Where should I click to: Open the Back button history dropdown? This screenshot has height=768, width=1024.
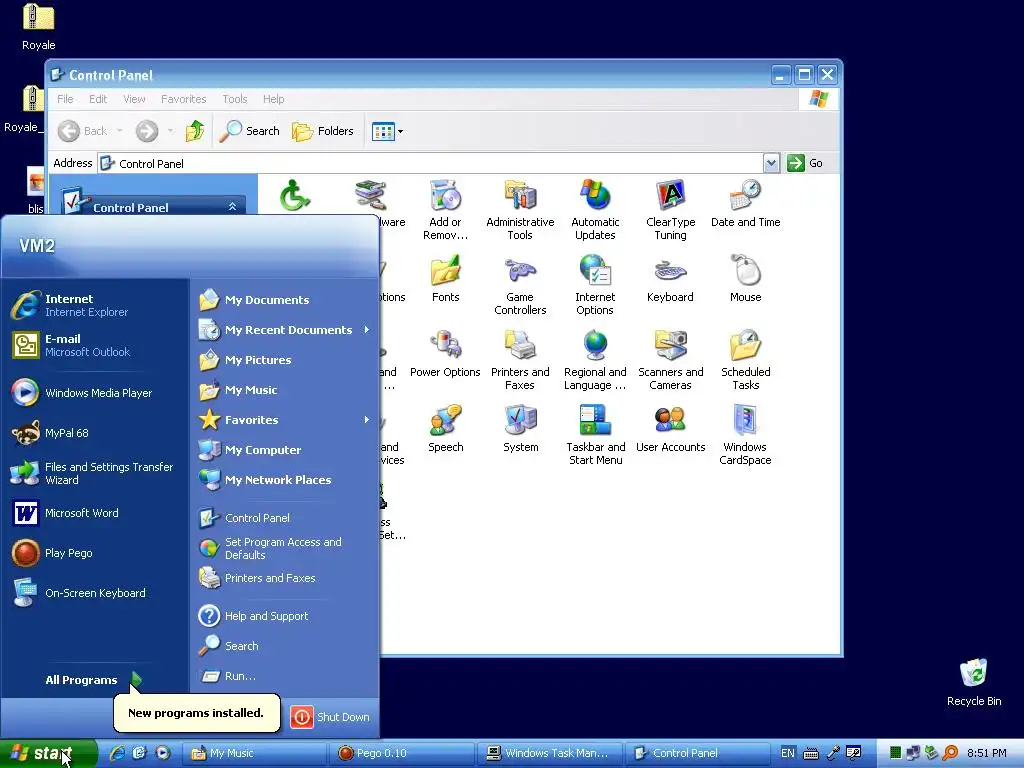click(120, 131)
